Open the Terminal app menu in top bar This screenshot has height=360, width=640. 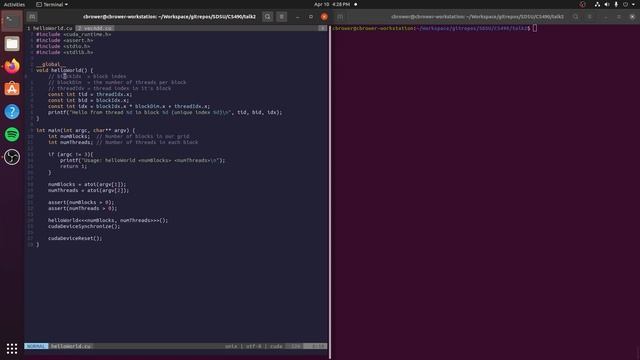52,4
